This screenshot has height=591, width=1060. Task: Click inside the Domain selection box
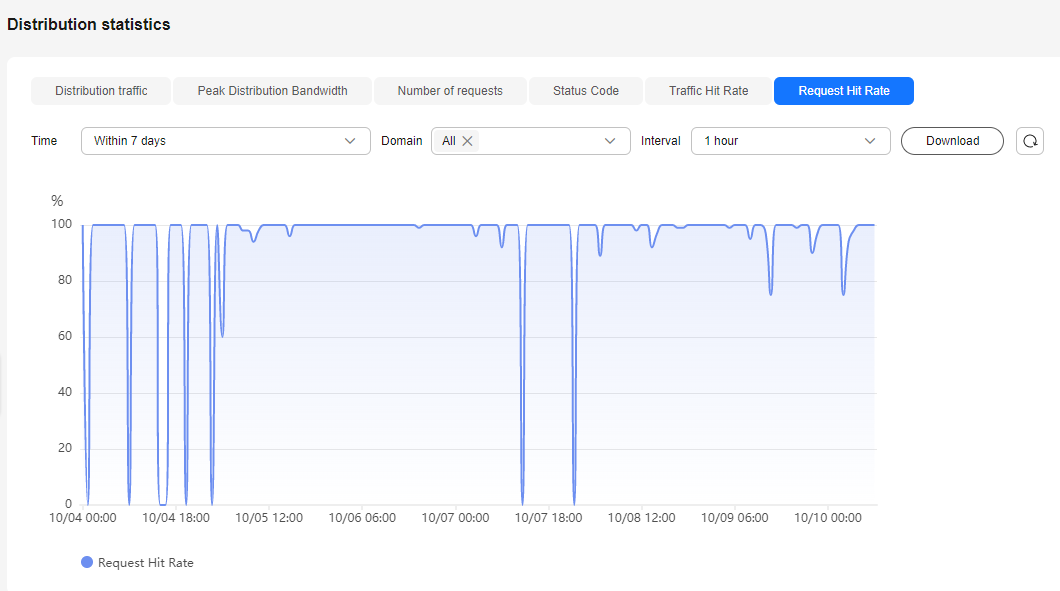(x=531, y=141)
